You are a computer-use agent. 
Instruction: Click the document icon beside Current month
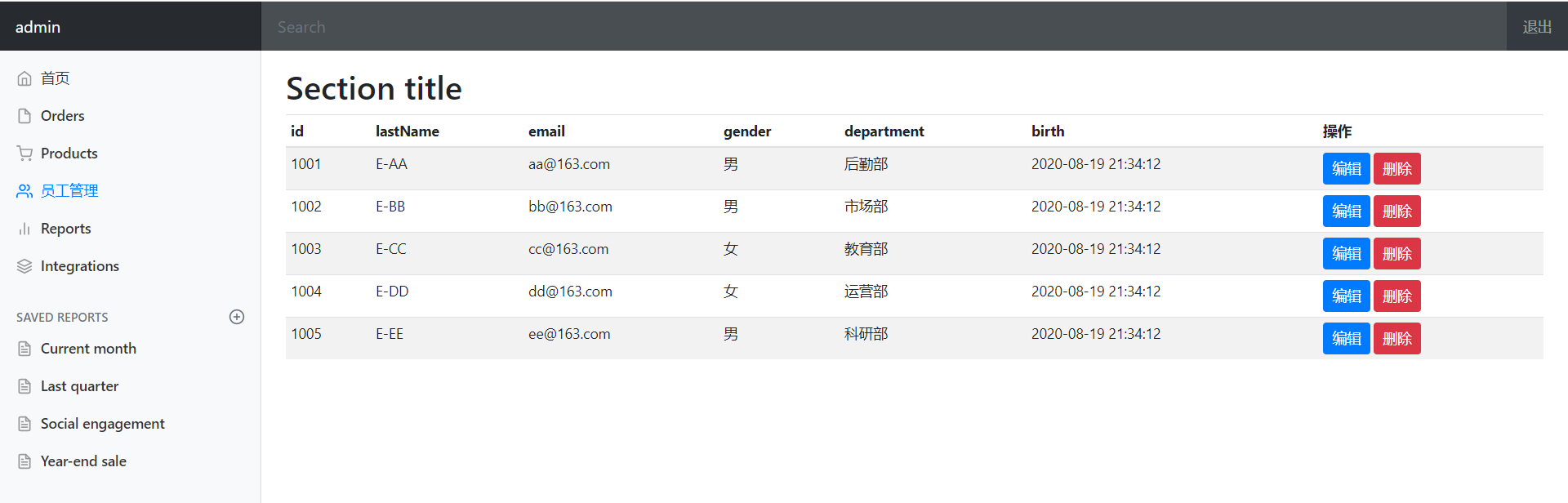[x=24, y=349]
